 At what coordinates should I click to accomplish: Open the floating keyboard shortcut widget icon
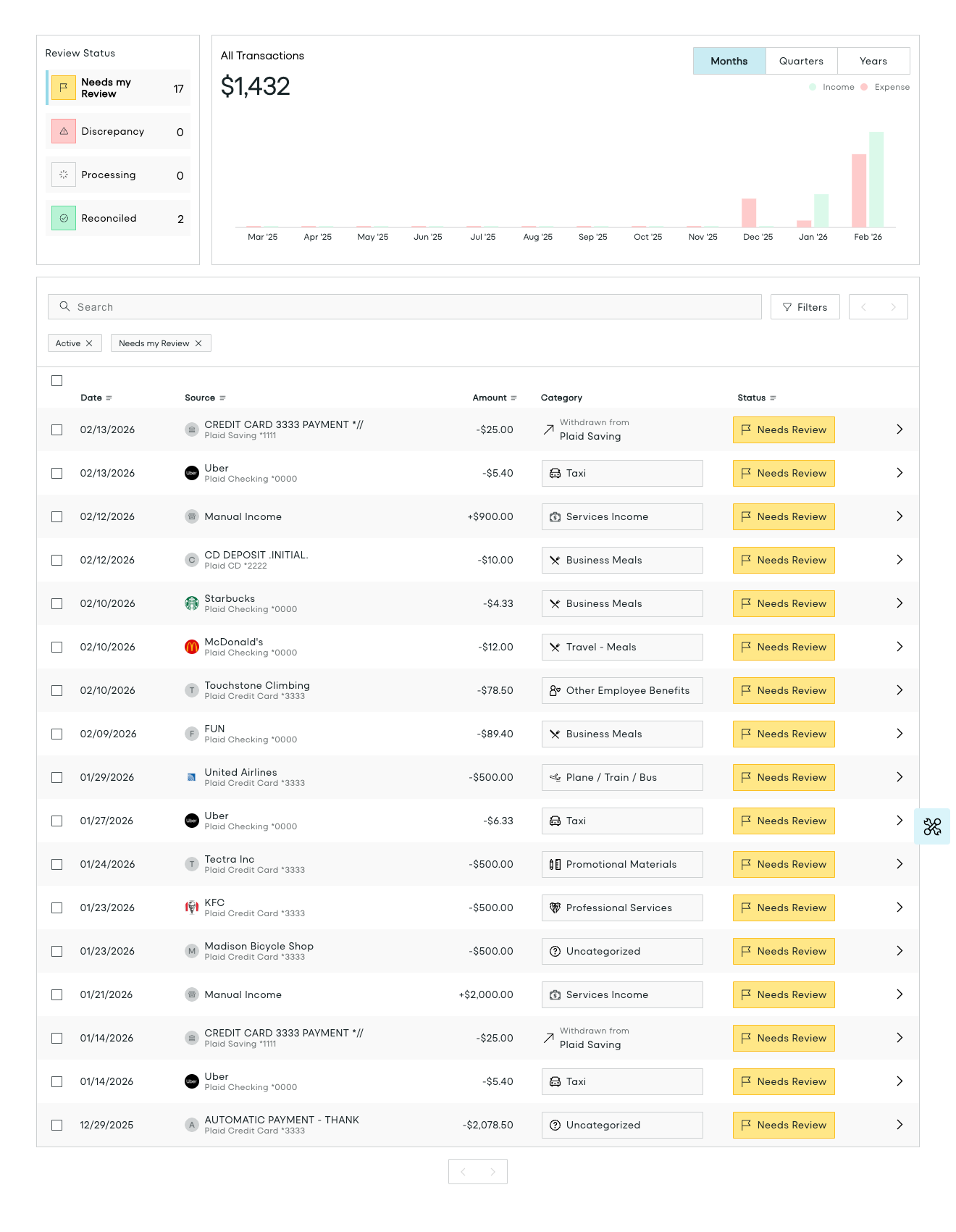pyautogui.click(x=932, y=826)
